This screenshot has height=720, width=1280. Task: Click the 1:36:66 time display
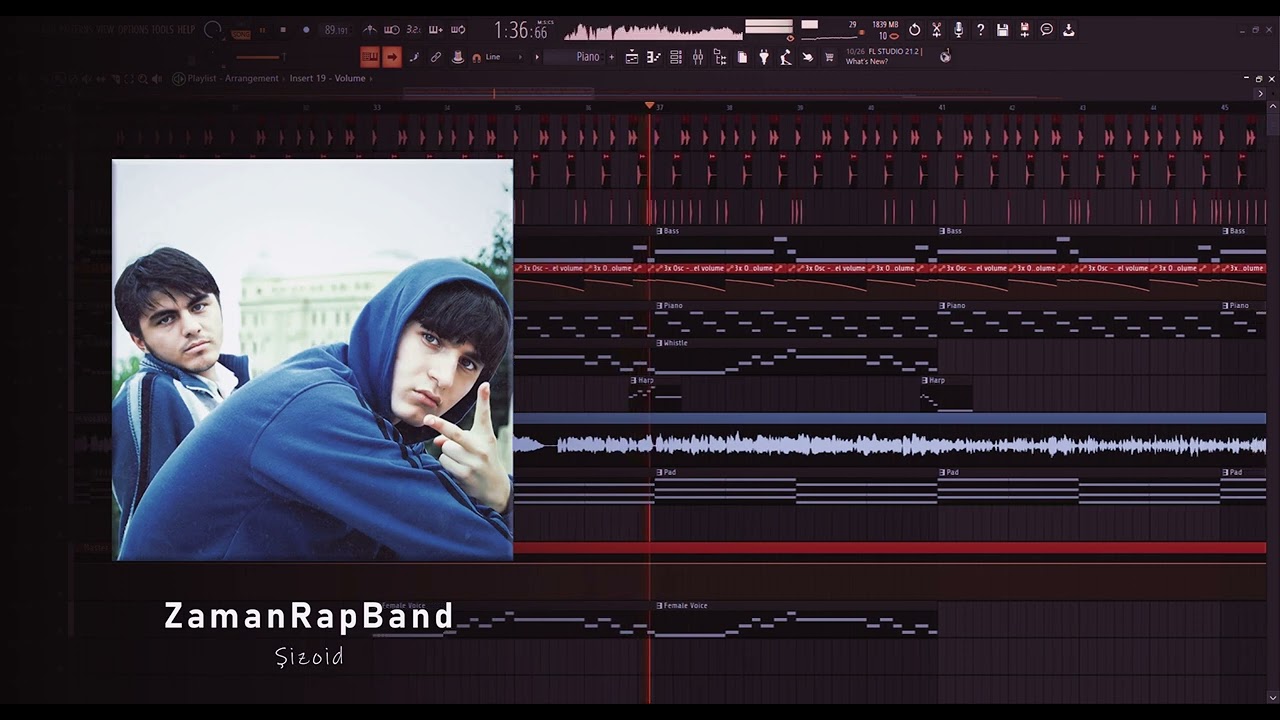tap(520, 31)
